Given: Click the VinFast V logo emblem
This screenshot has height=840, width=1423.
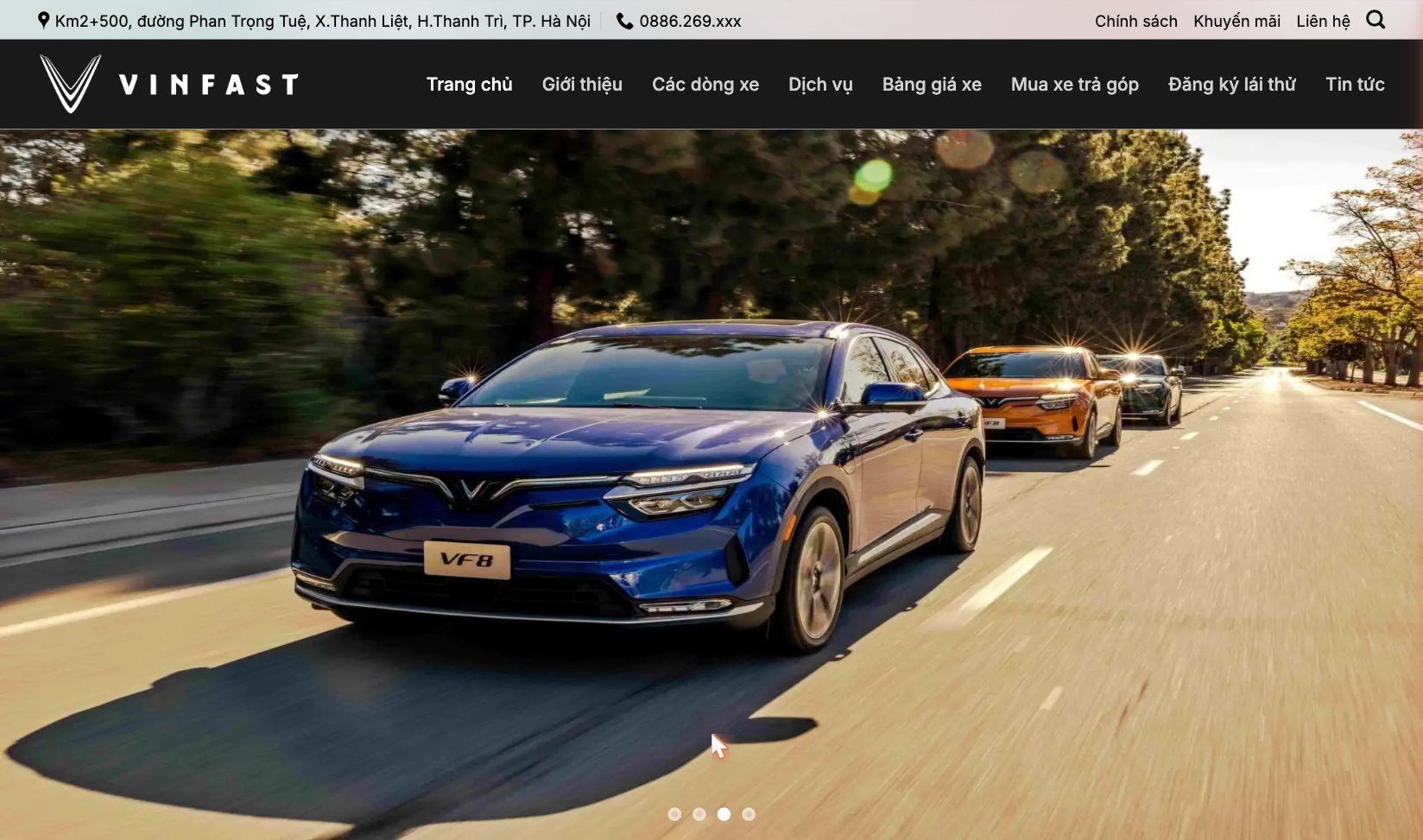Looking at the screenshot, I should click(71, 84).
